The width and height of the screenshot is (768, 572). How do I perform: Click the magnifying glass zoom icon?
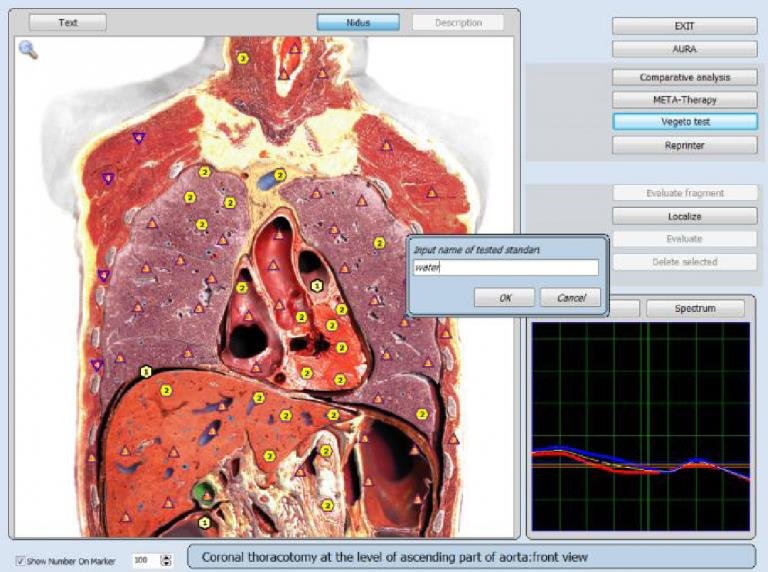coord(28,50)
